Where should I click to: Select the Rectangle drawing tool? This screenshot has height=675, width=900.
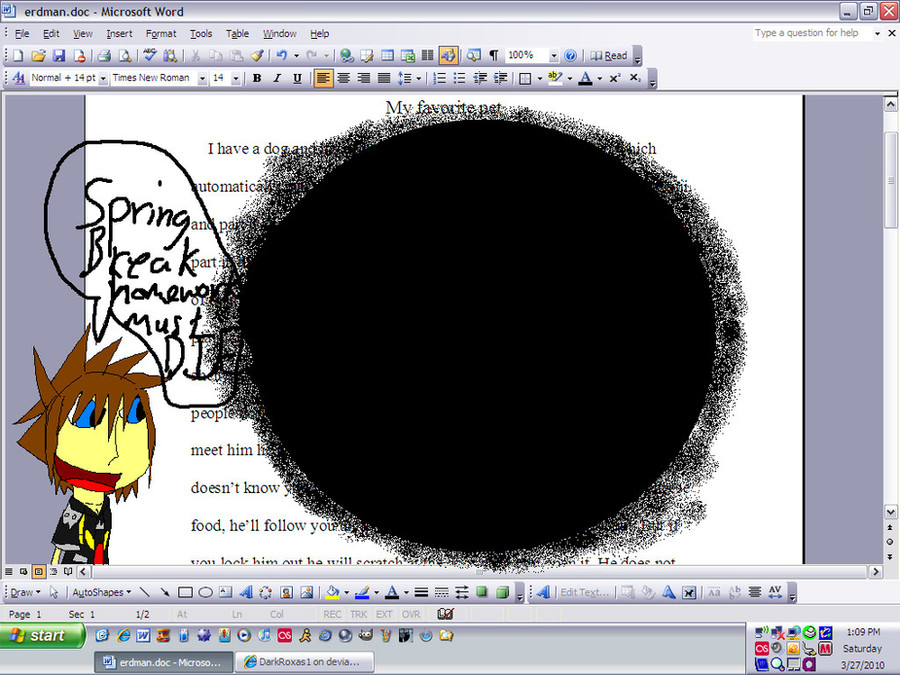185,592
